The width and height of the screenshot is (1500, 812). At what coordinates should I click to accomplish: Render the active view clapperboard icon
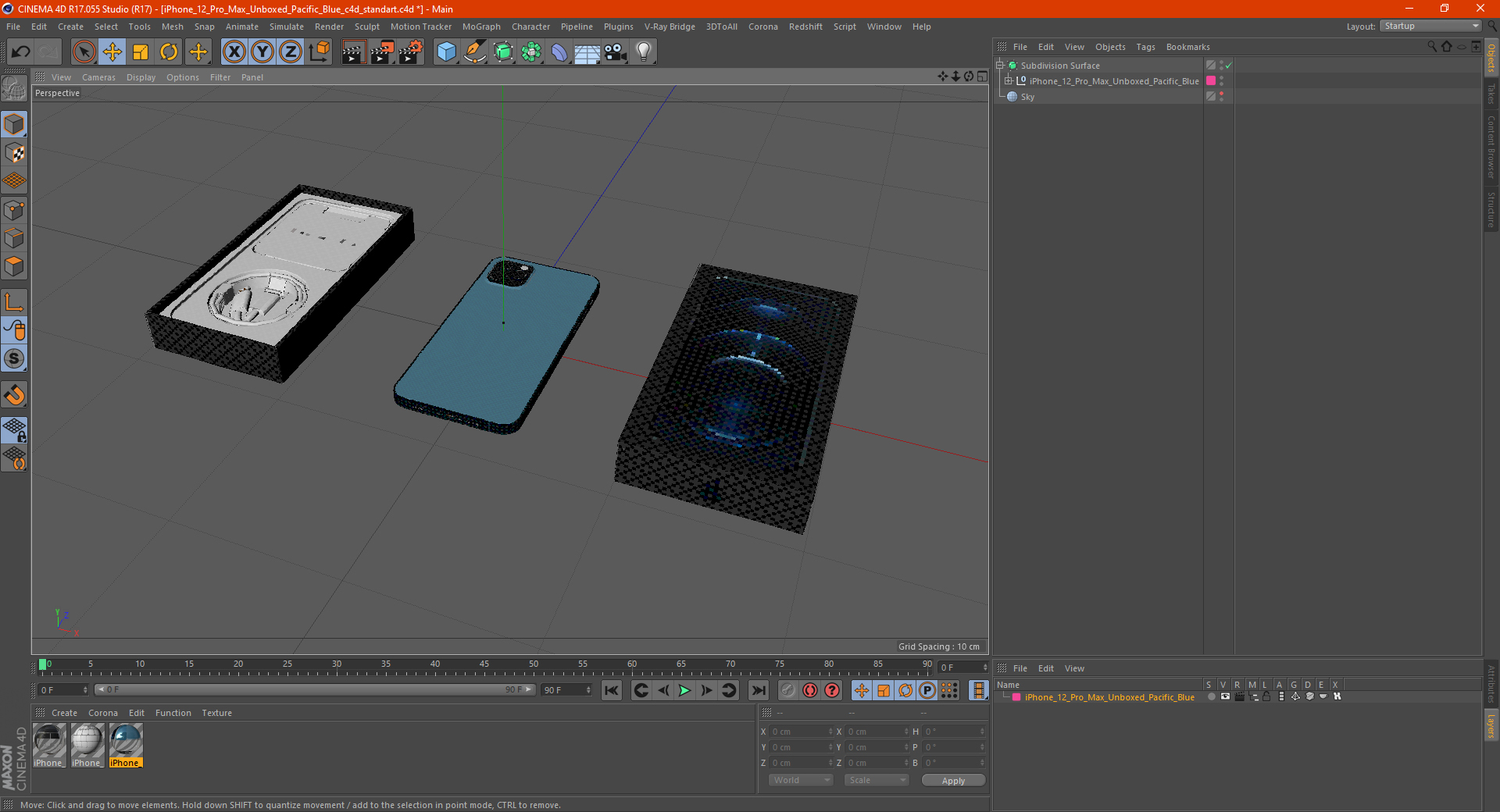[353, 52]
